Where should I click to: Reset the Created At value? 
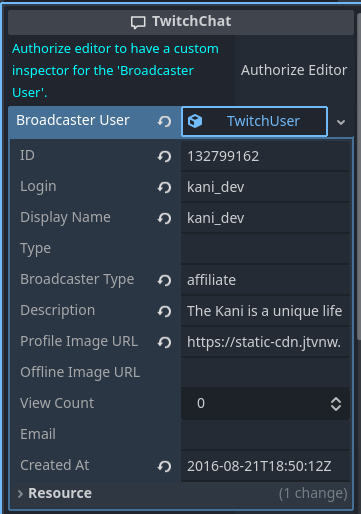click(x=164, y=466)
